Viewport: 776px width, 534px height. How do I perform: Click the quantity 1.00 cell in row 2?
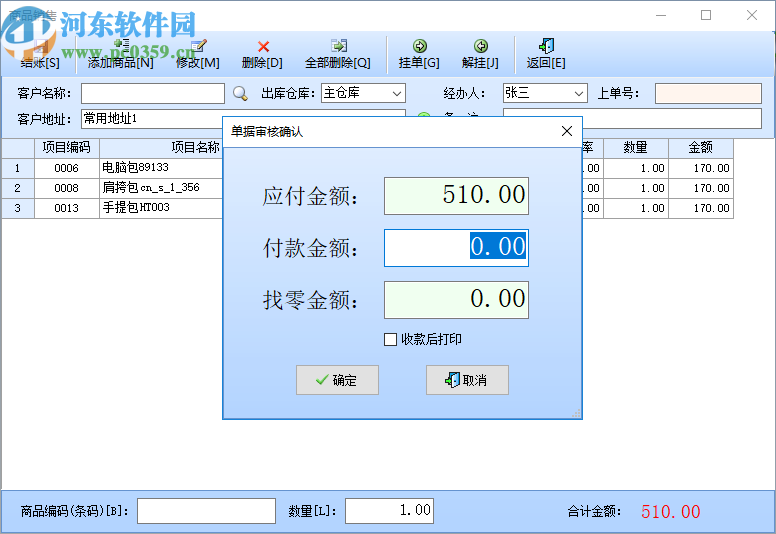click(636, 188)
